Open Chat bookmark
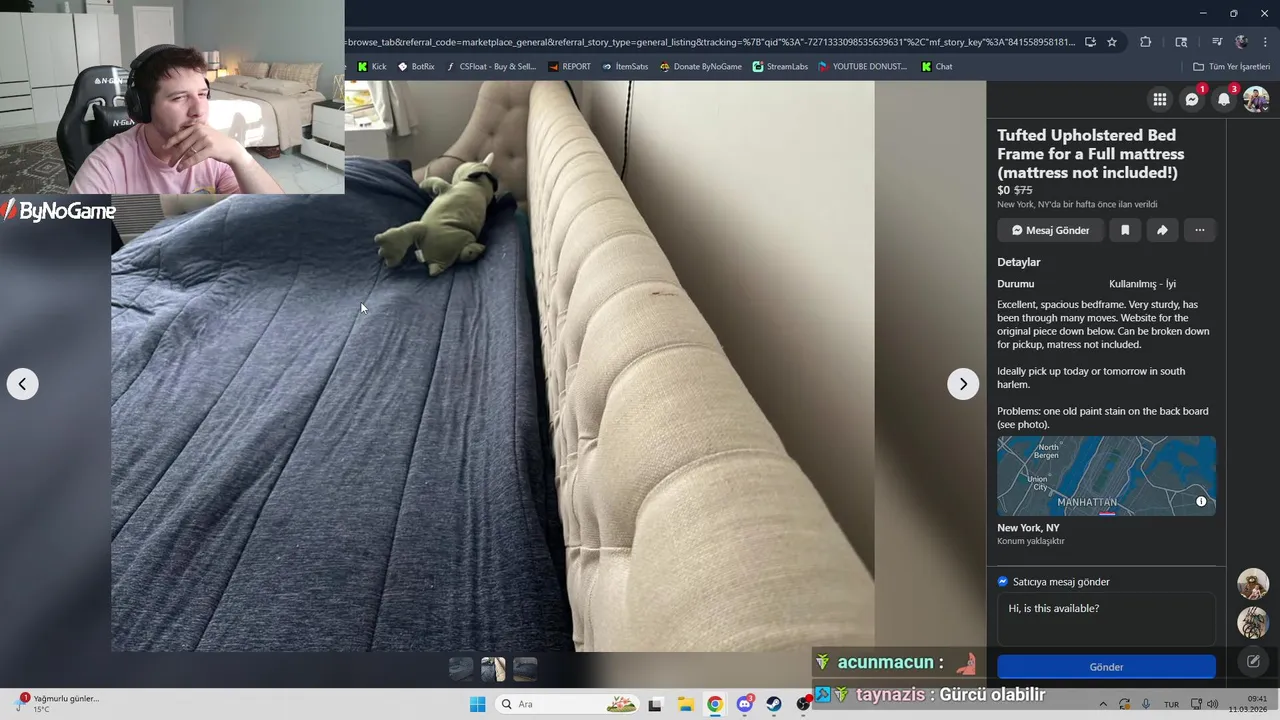The width and height of the screenshot is (1280, 720). pyautogui.click(x=937, y=67)
